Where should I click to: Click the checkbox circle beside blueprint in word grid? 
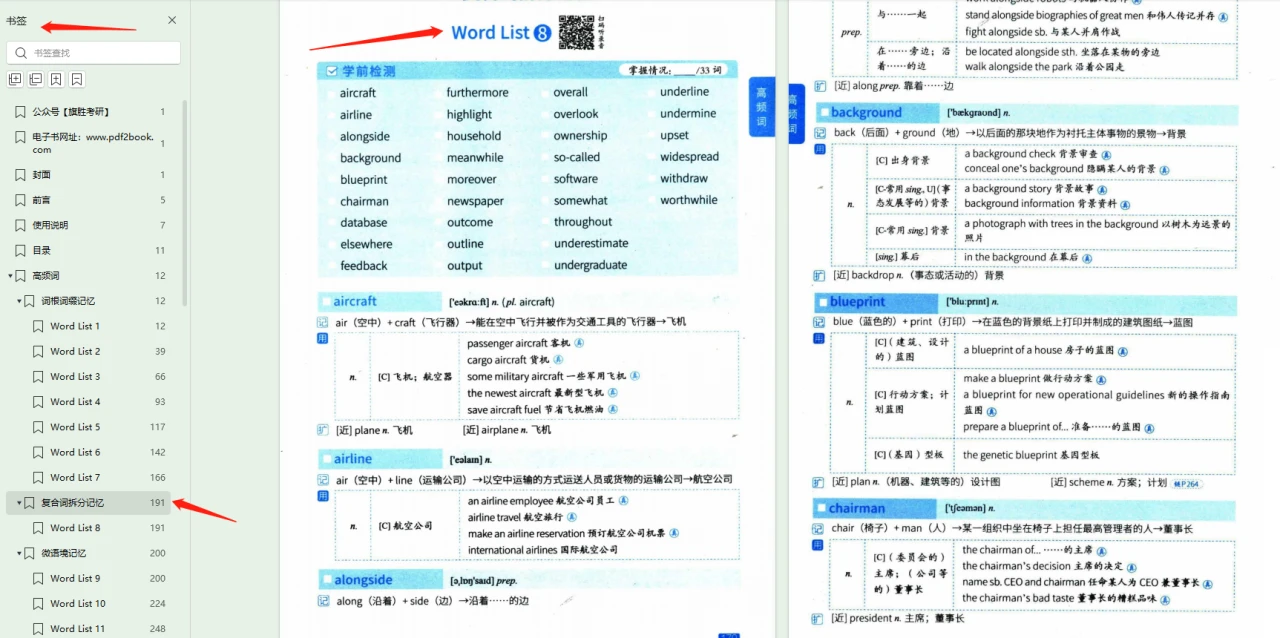click(330, 180)
